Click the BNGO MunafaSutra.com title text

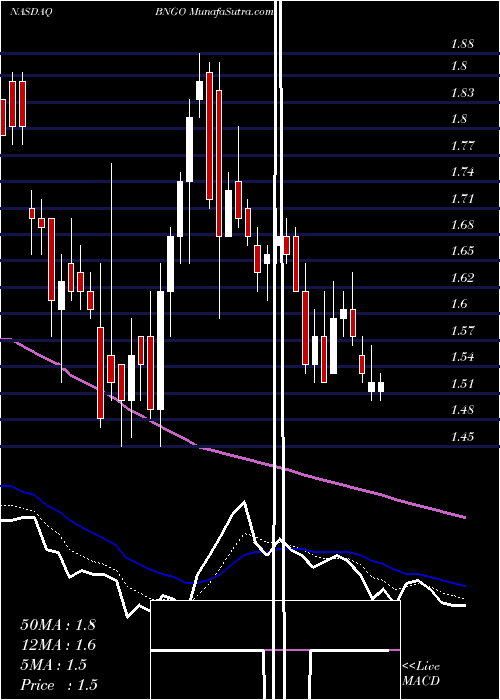point(212,12)
